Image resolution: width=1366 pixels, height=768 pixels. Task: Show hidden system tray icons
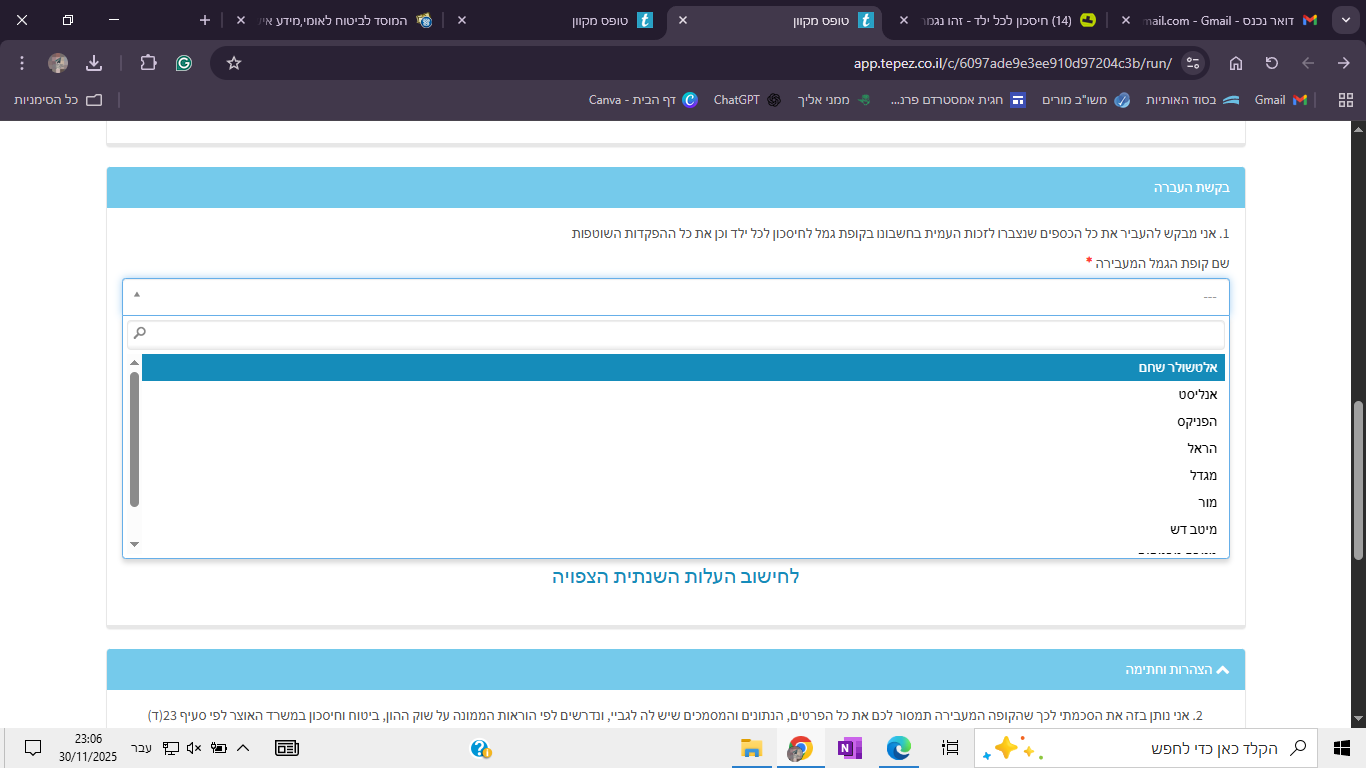pyautogui.click(x=242, y=748)
